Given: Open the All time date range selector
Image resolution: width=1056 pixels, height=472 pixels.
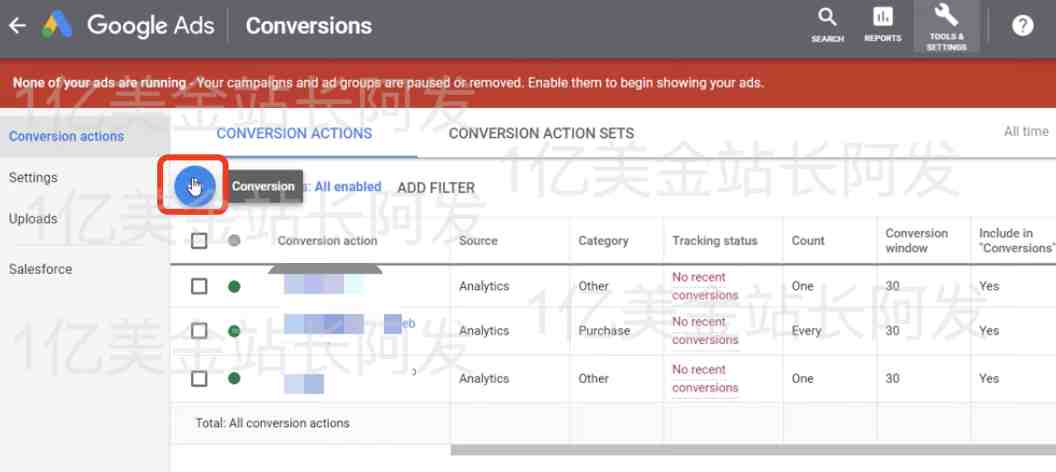Looking at the screenshot, I should (x=1026, y=132).
